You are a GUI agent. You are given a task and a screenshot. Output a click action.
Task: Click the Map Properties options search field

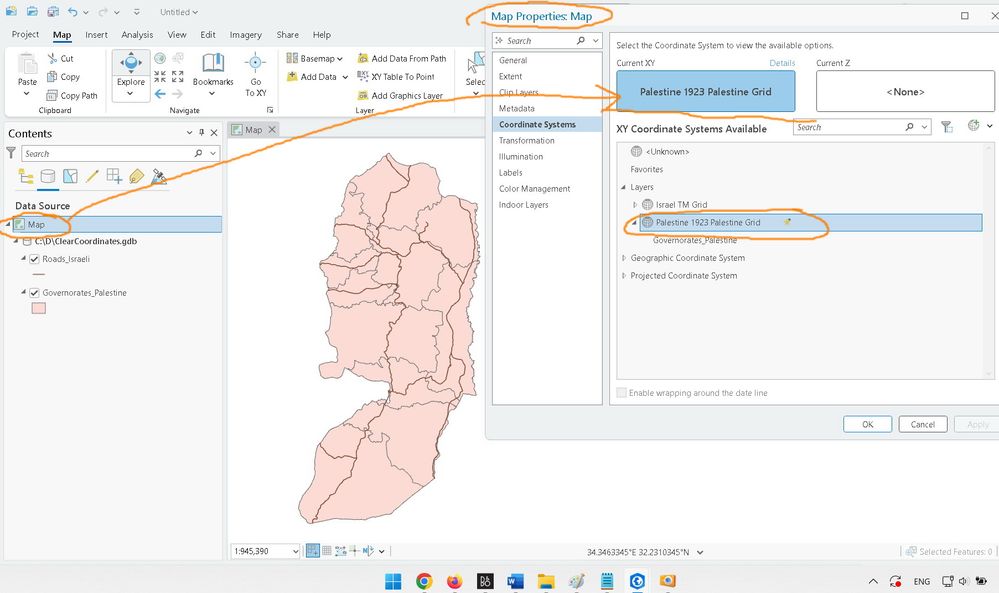pyautogui.click(x=547, y=41)
